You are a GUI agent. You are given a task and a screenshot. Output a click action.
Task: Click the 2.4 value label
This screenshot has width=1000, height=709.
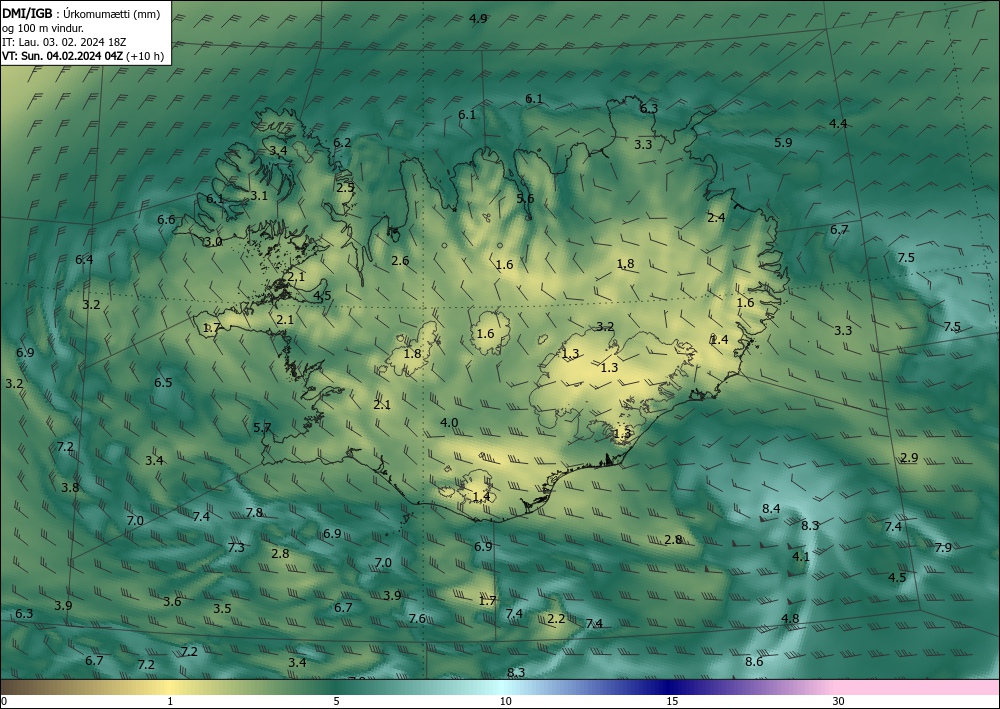pyautogui.click(x=716, y=217)
